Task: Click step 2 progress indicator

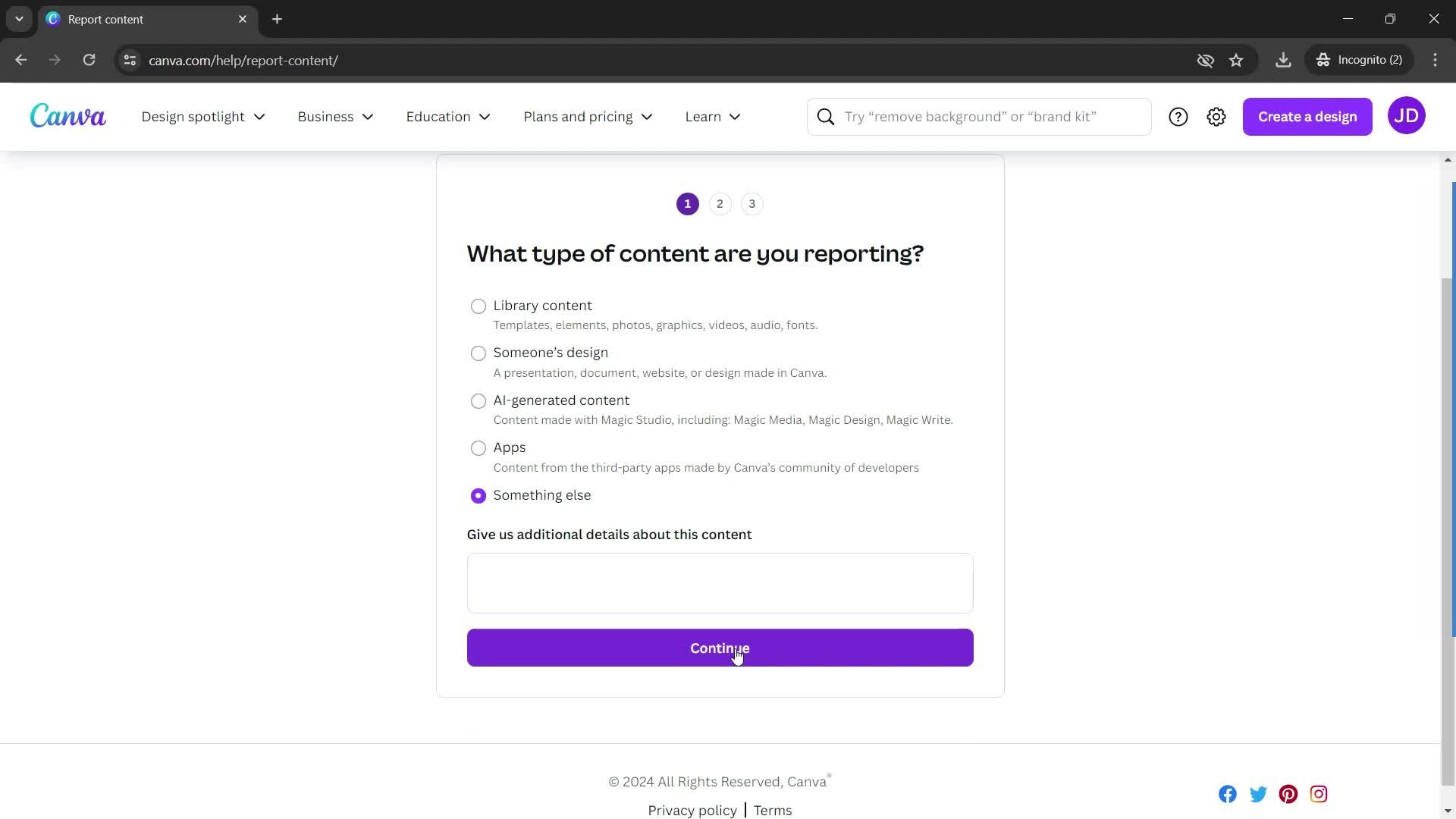Action: pos(719,203)
